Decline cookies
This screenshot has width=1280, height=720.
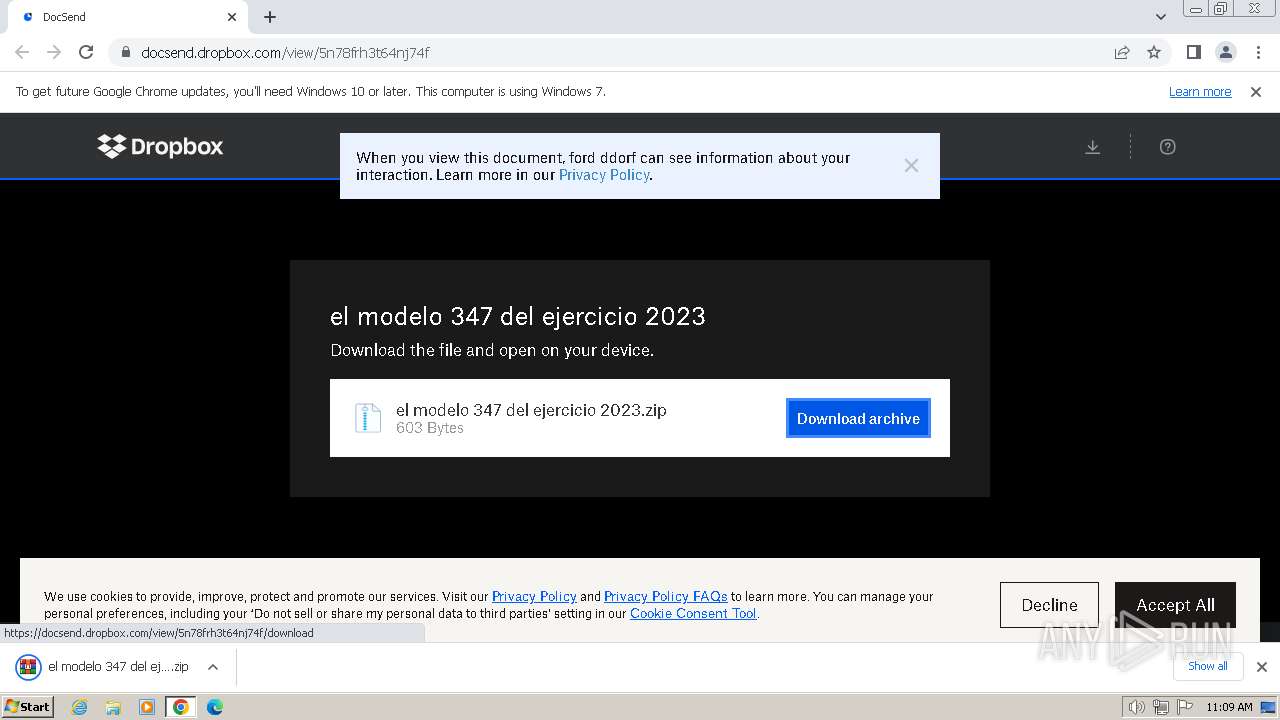click(1049, 605)
